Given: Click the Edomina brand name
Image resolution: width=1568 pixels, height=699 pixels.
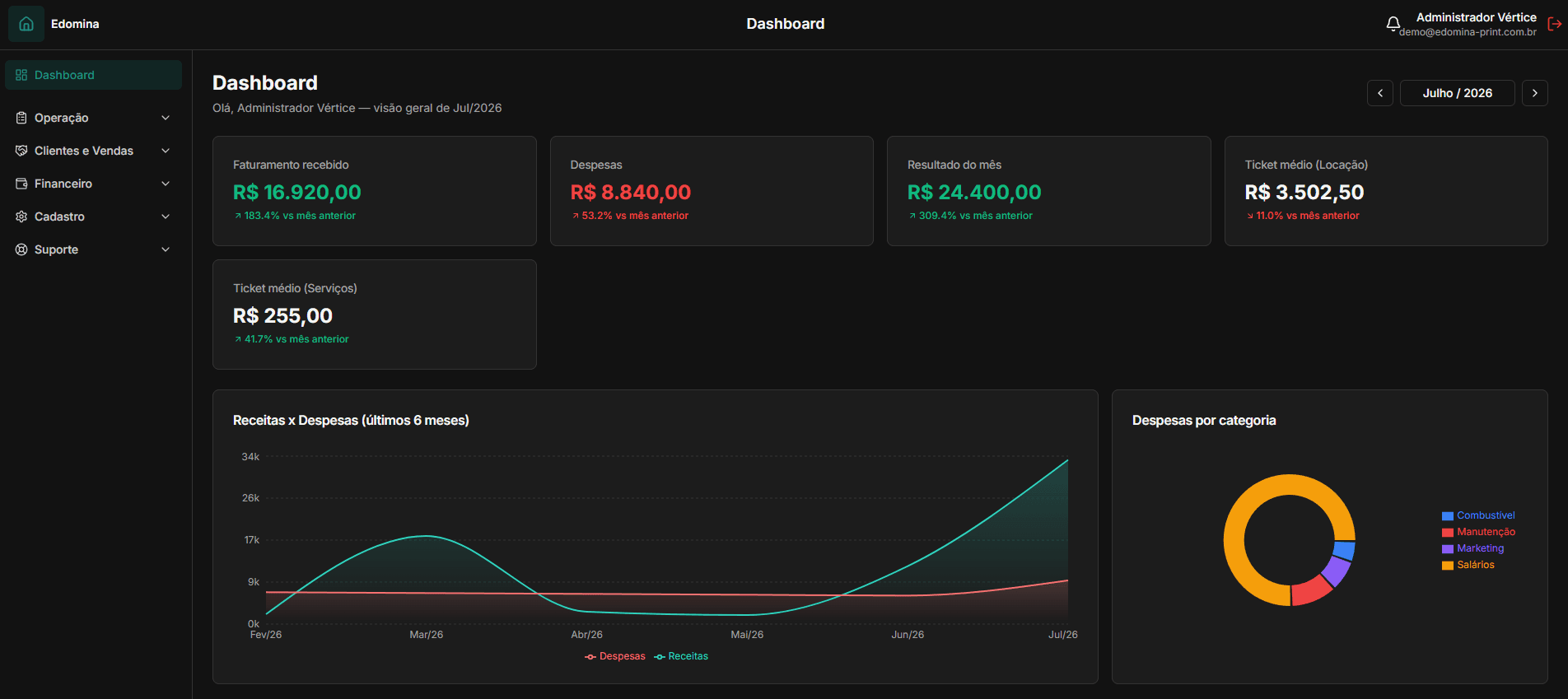Looking at the screenshot, I should (75, 24).
